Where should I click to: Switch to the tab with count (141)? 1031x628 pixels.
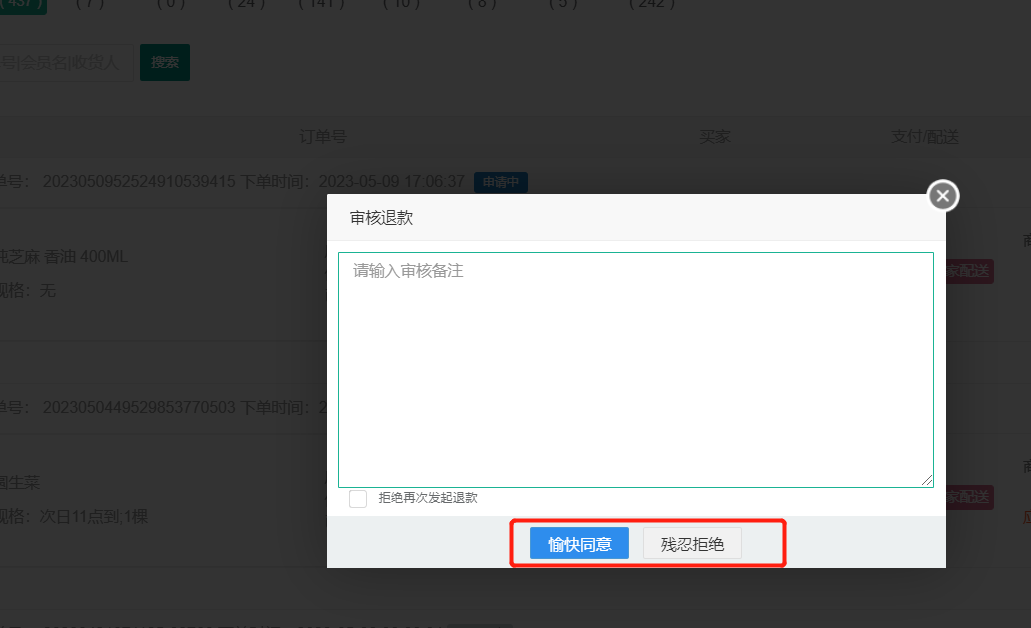pos(322,4)
